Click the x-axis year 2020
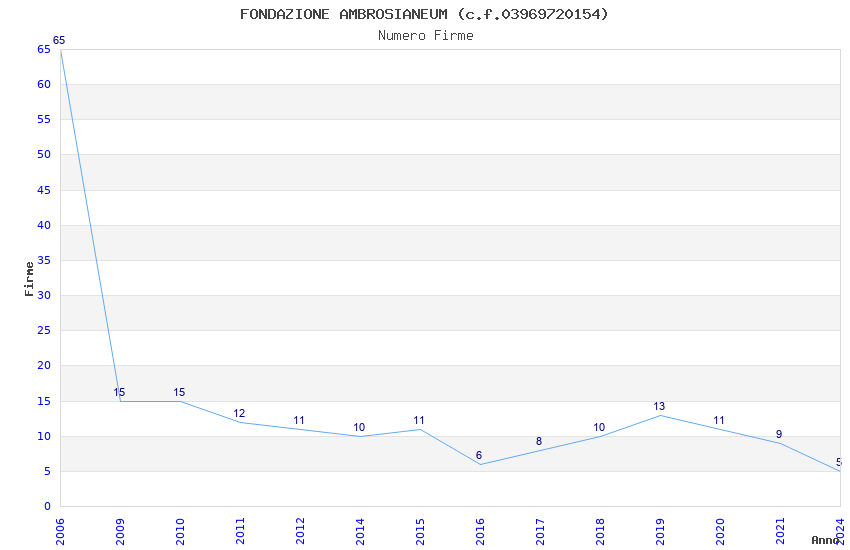 (720, 531)
